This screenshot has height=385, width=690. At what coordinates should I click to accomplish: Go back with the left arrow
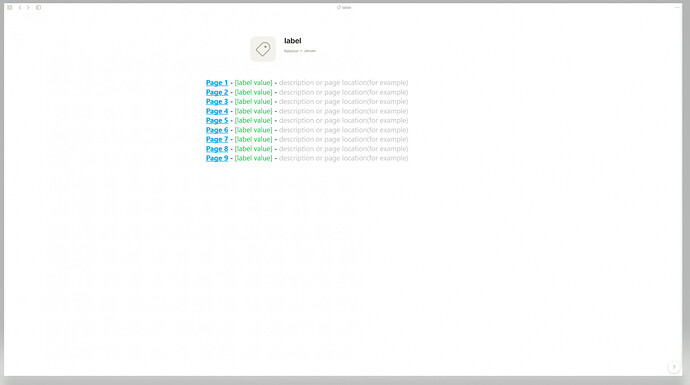pyautogui.click(x=20, y=7)
